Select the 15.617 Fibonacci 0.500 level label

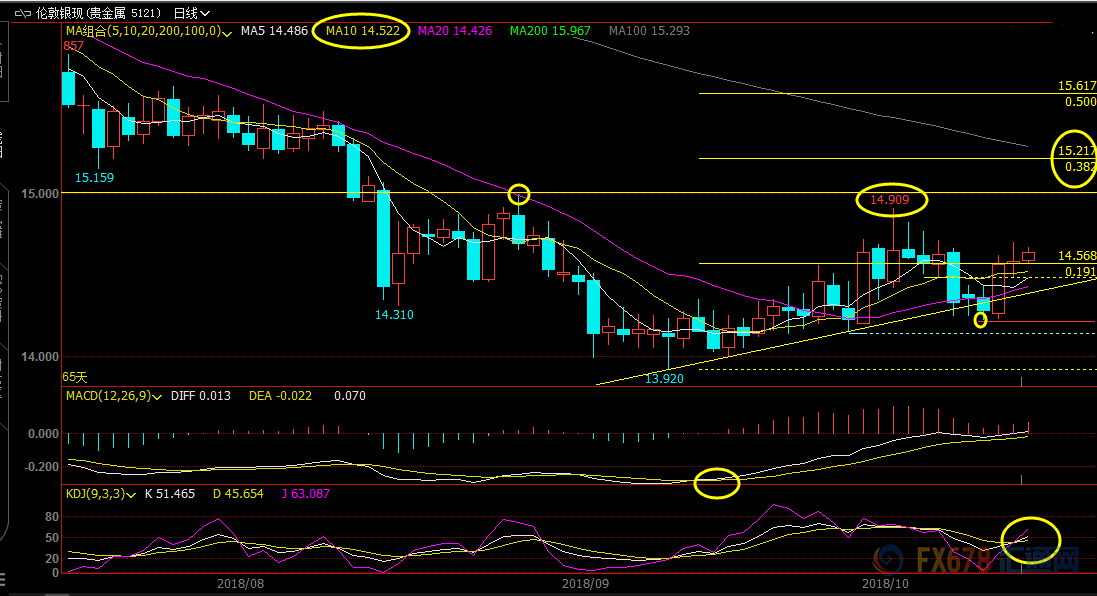[1077, 87]
